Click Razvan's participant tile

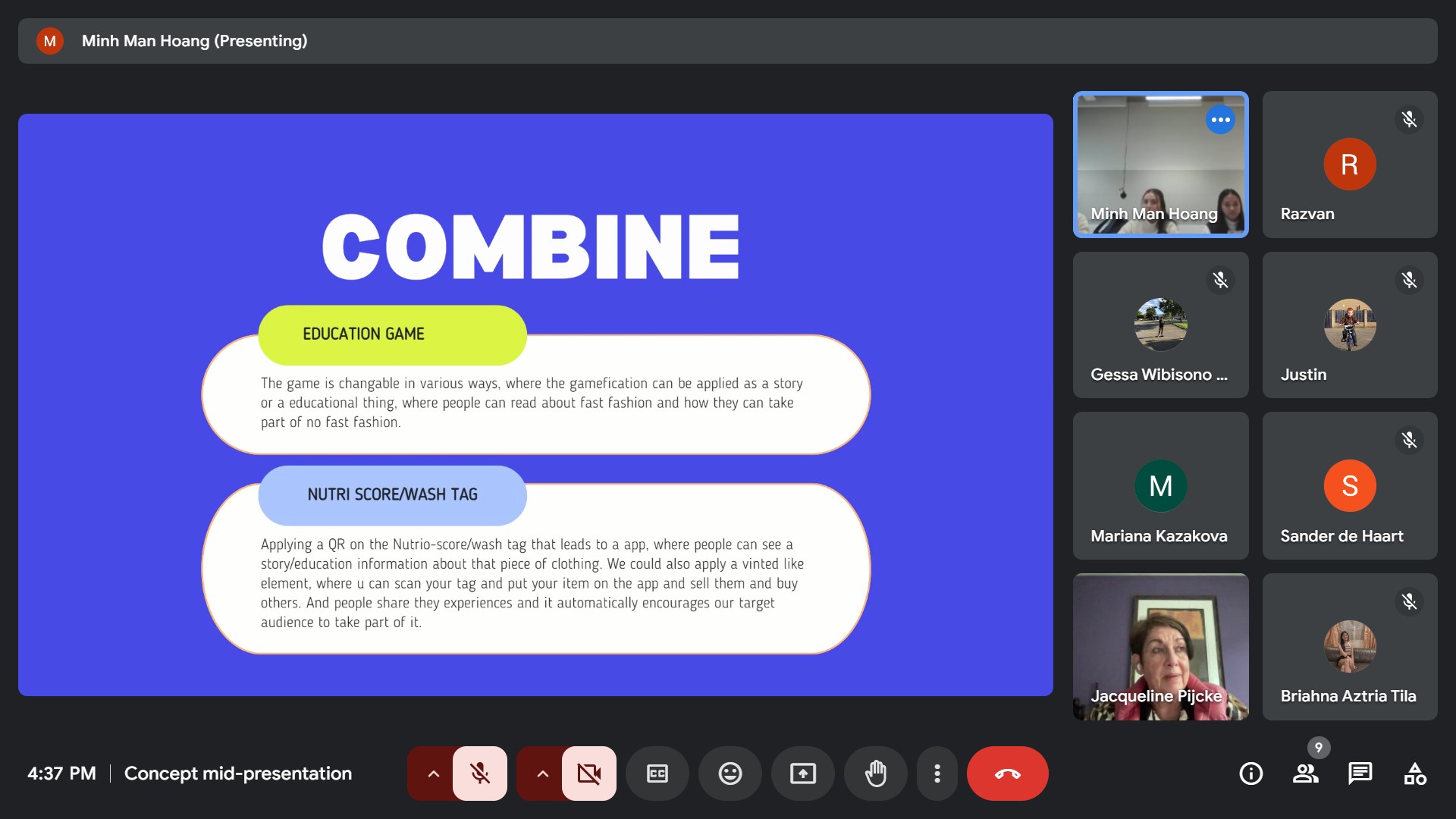click(x=1349, y=165)
